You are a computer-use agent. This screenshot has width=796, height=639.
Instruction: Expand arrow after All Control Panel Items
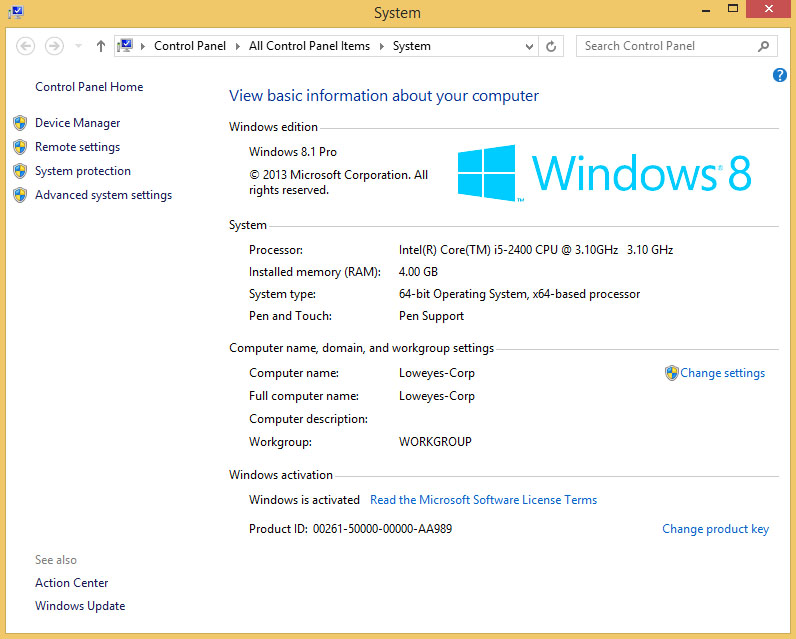381,46
